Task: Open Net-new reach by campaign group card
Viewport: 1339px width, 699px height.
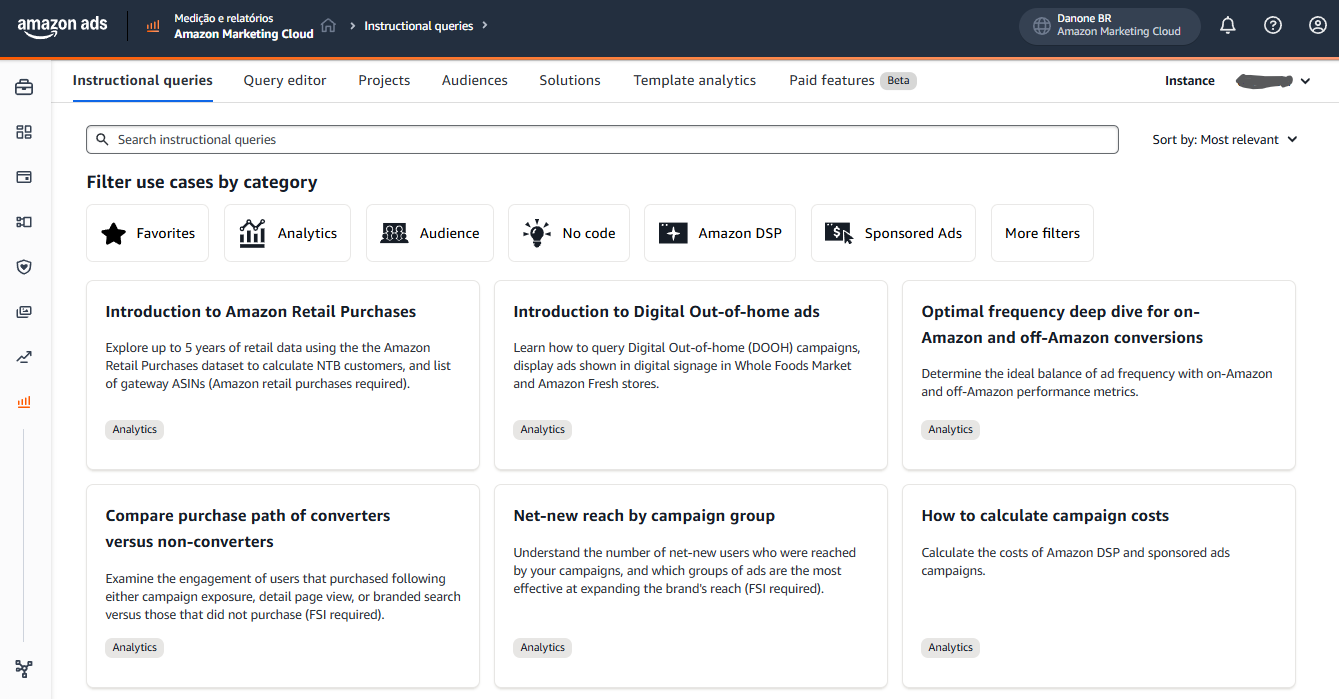Action: (691, 586)
